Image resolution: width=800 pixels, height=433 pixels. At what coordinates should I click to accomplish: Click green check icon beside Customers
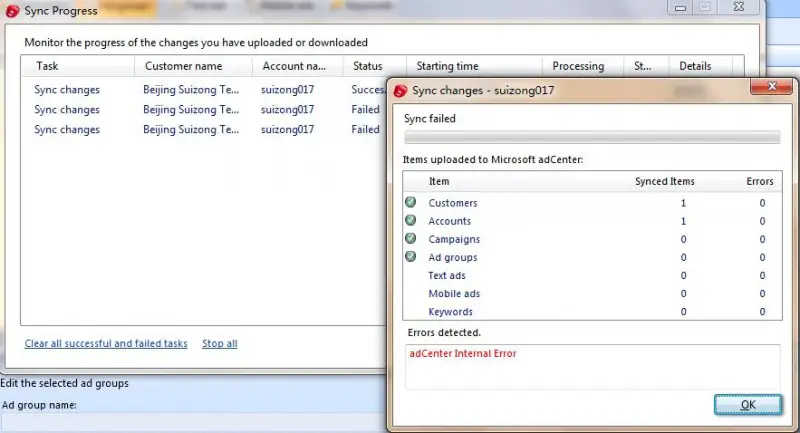click(x=411, y=202)
